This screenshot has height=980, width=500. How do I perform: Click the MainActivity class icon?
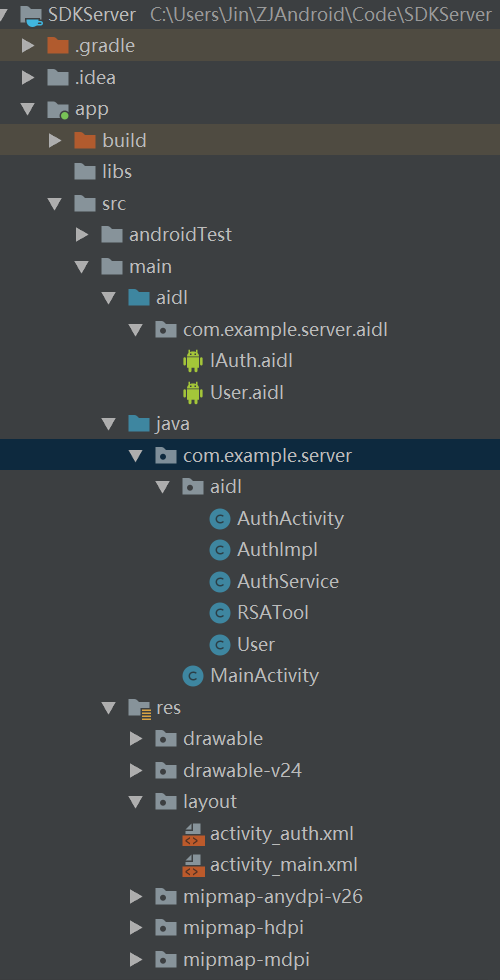coord(192,676)
